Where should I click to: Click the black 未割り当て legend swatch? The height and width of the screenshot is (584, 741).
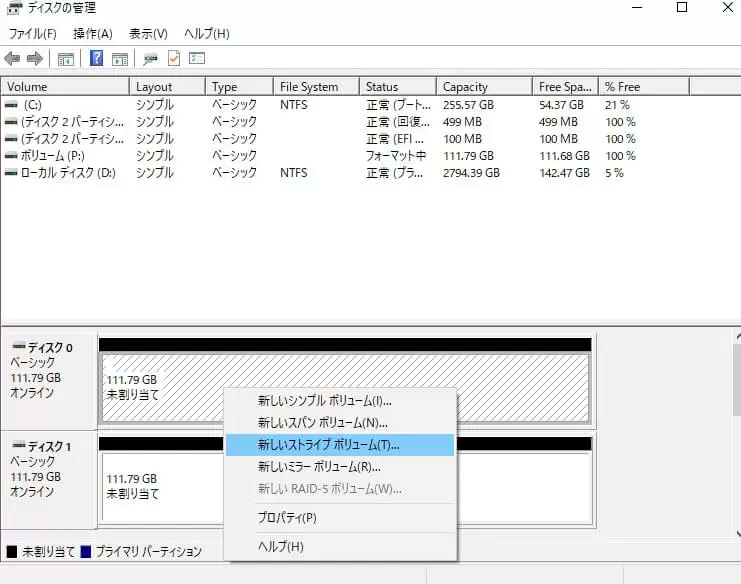12,551
